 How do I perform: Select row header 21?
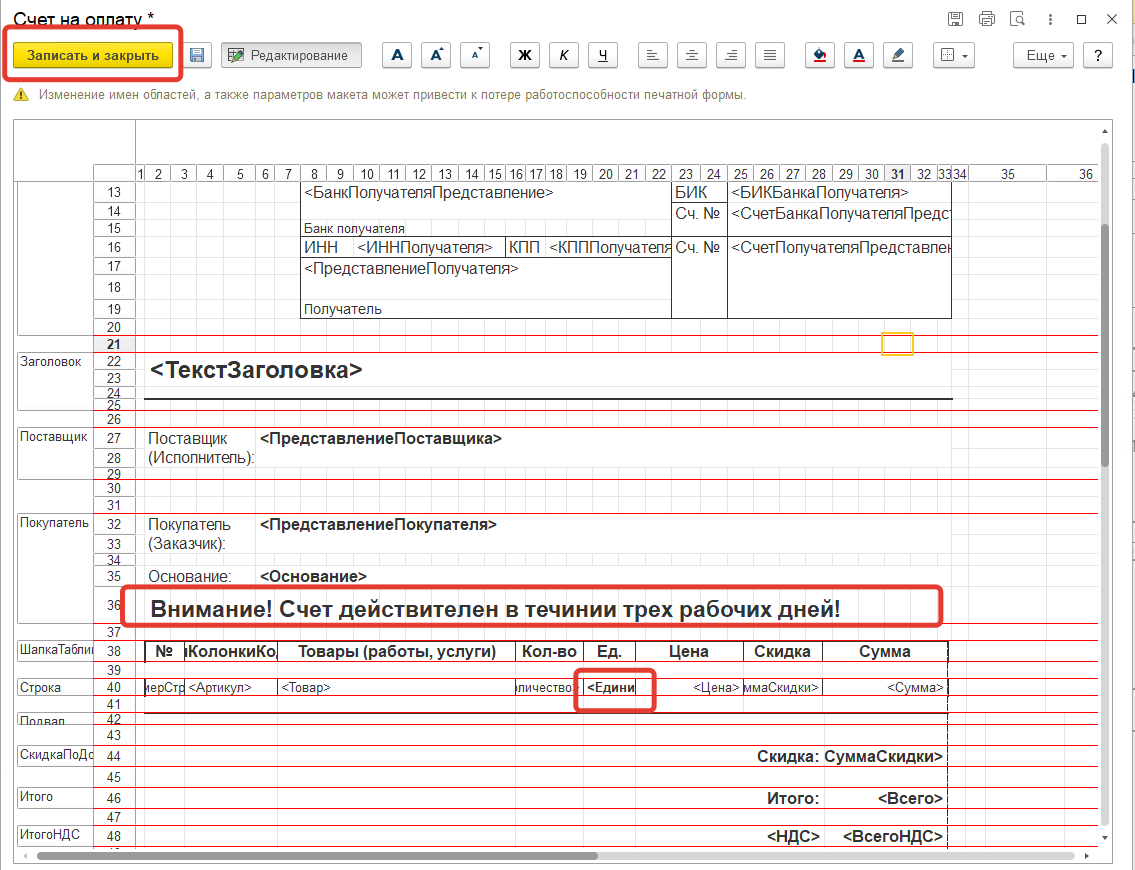(114, 345)
